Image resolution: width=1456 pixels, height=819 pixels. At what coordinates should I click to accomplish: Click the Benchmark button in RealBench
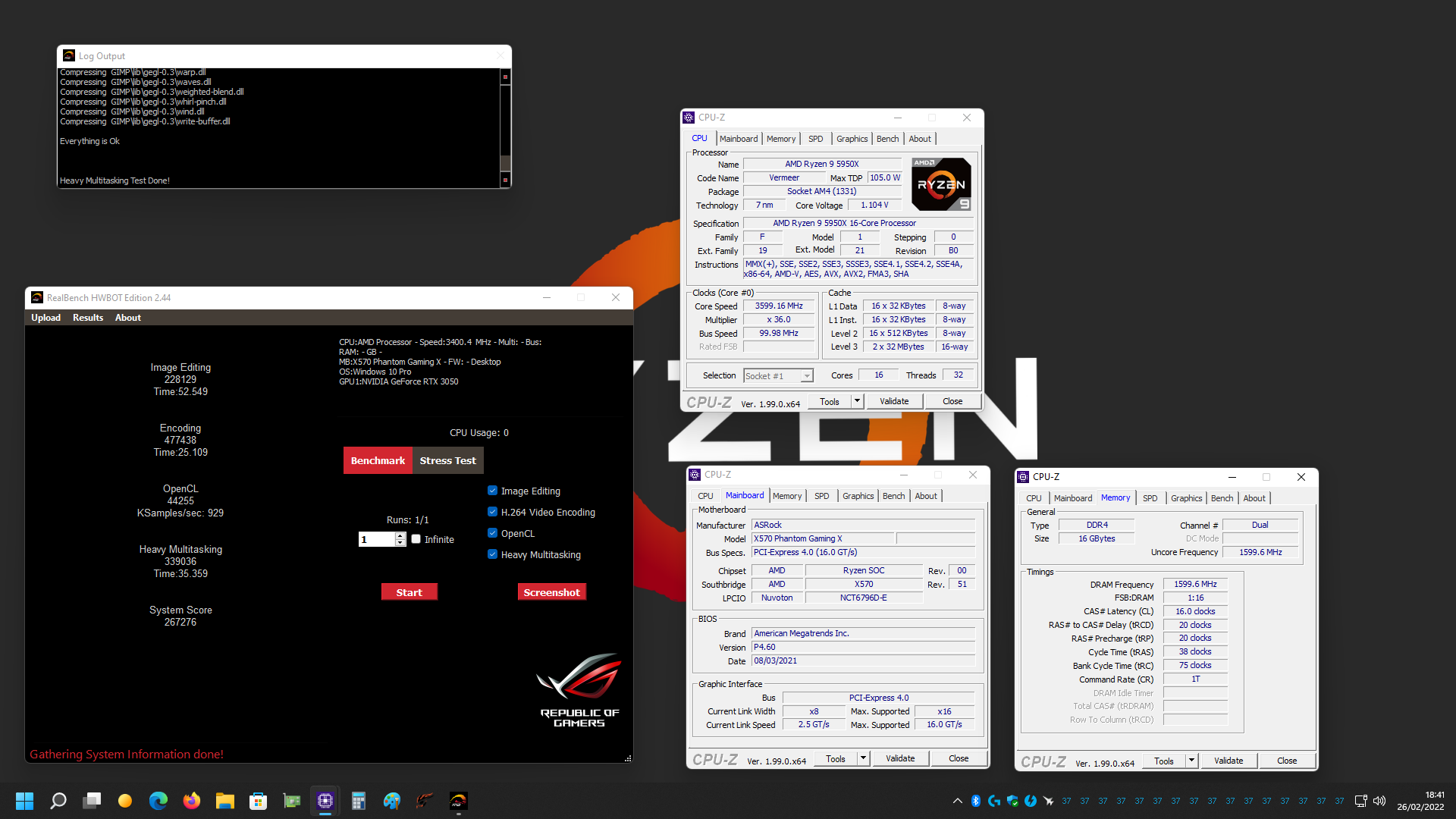[x=378, y=460]
